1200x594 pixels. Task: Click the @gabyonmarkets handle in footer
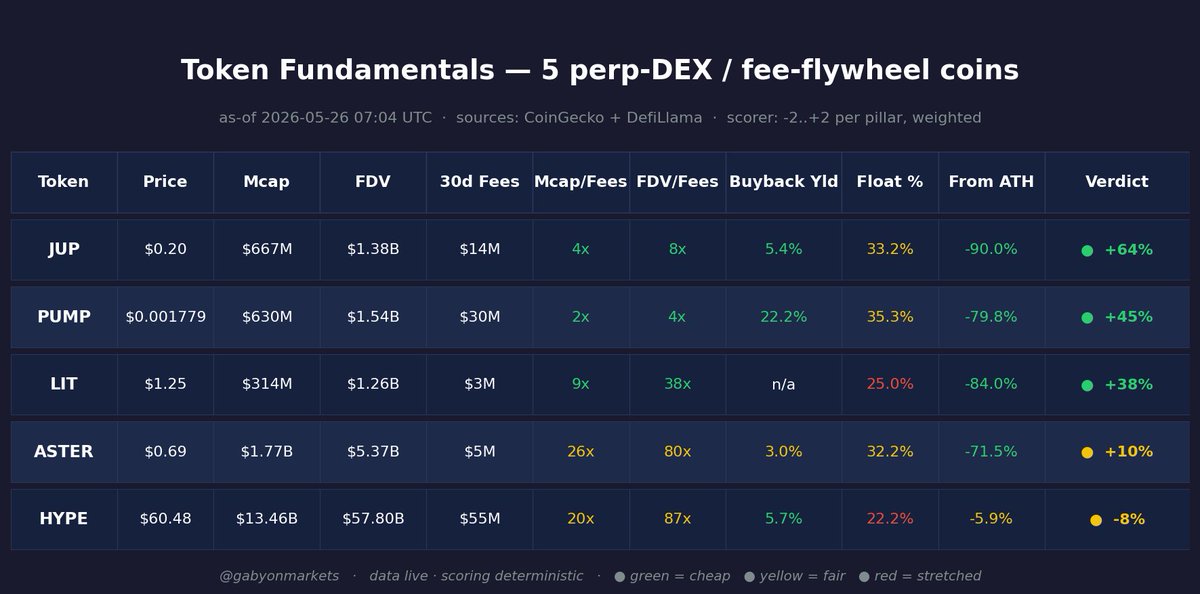(279, 577)
